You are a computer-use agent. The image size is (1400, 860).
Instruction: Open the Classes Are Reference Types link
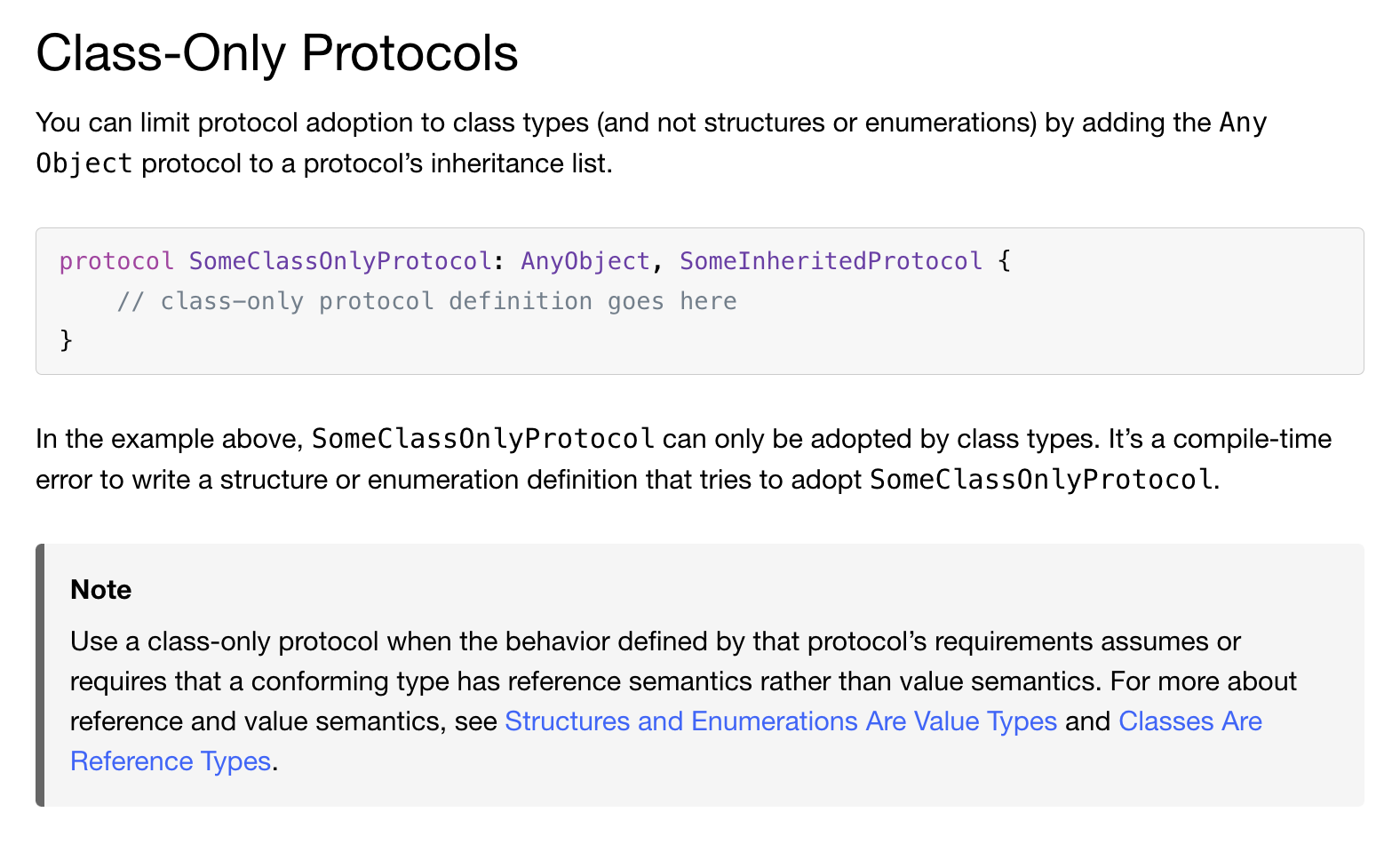point(1189,721)
